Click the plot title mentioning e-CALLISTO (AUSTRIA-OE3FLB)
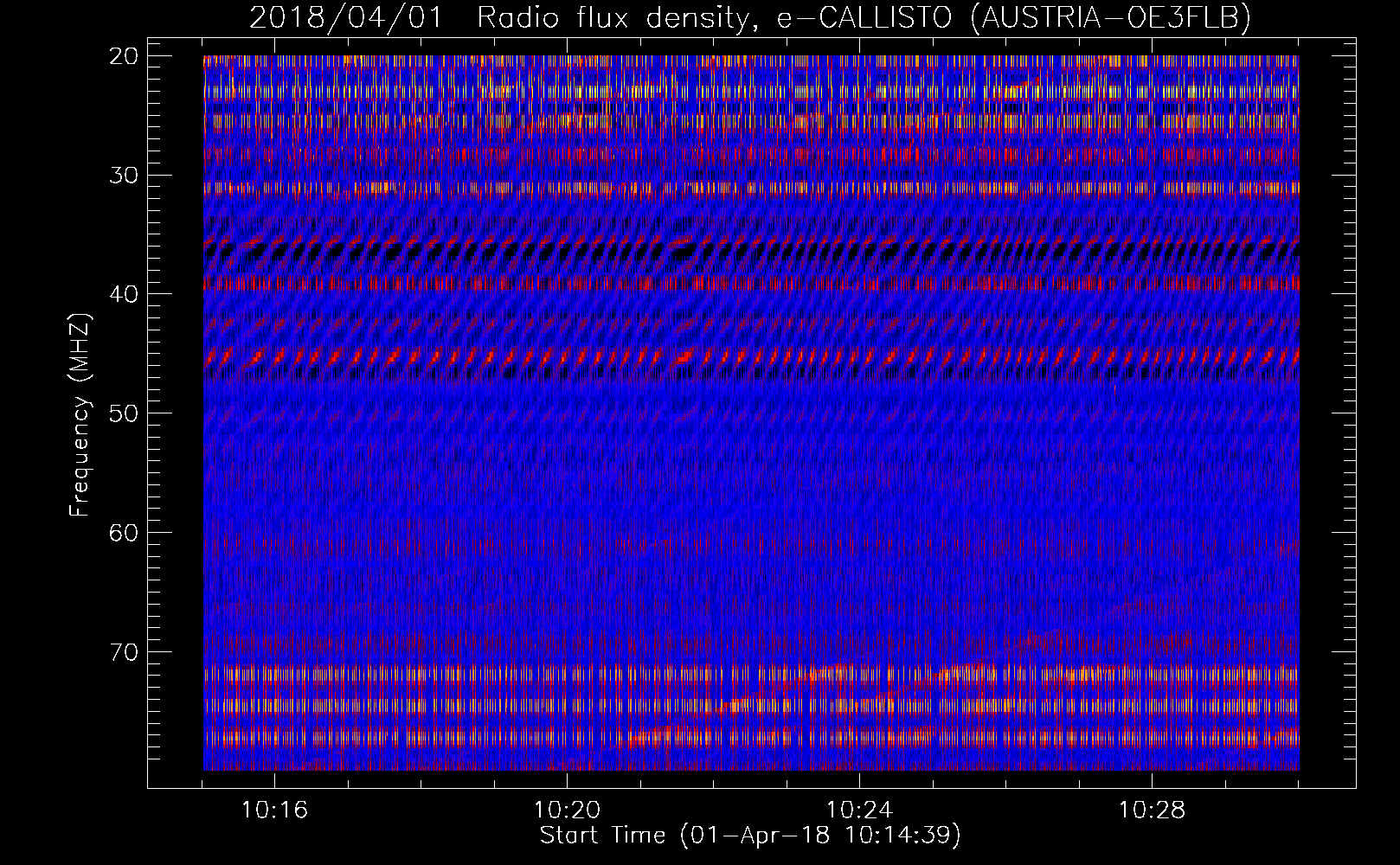Image resolution: width=1400 pixels, height=865 pixels. coord(750,17)
